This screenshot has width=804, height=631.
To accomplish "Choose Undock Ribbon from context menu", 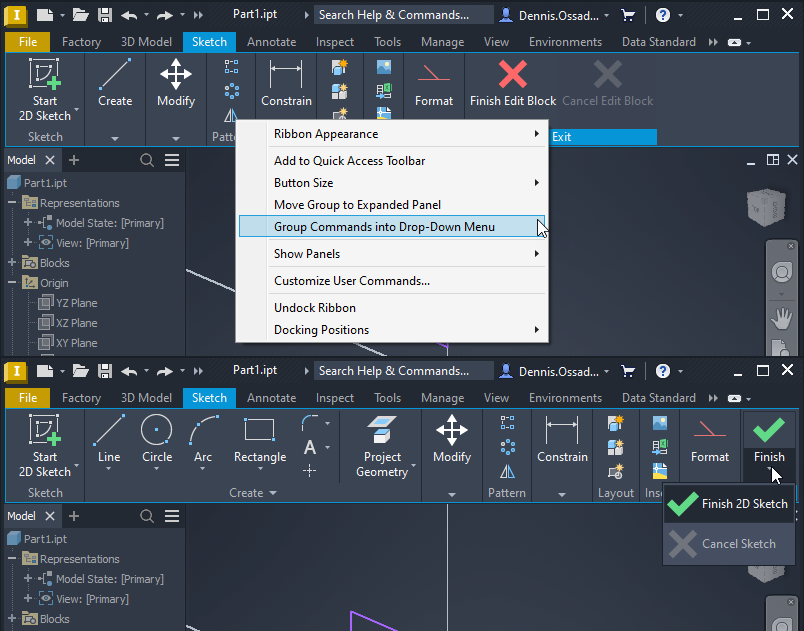I will point(392,308).
